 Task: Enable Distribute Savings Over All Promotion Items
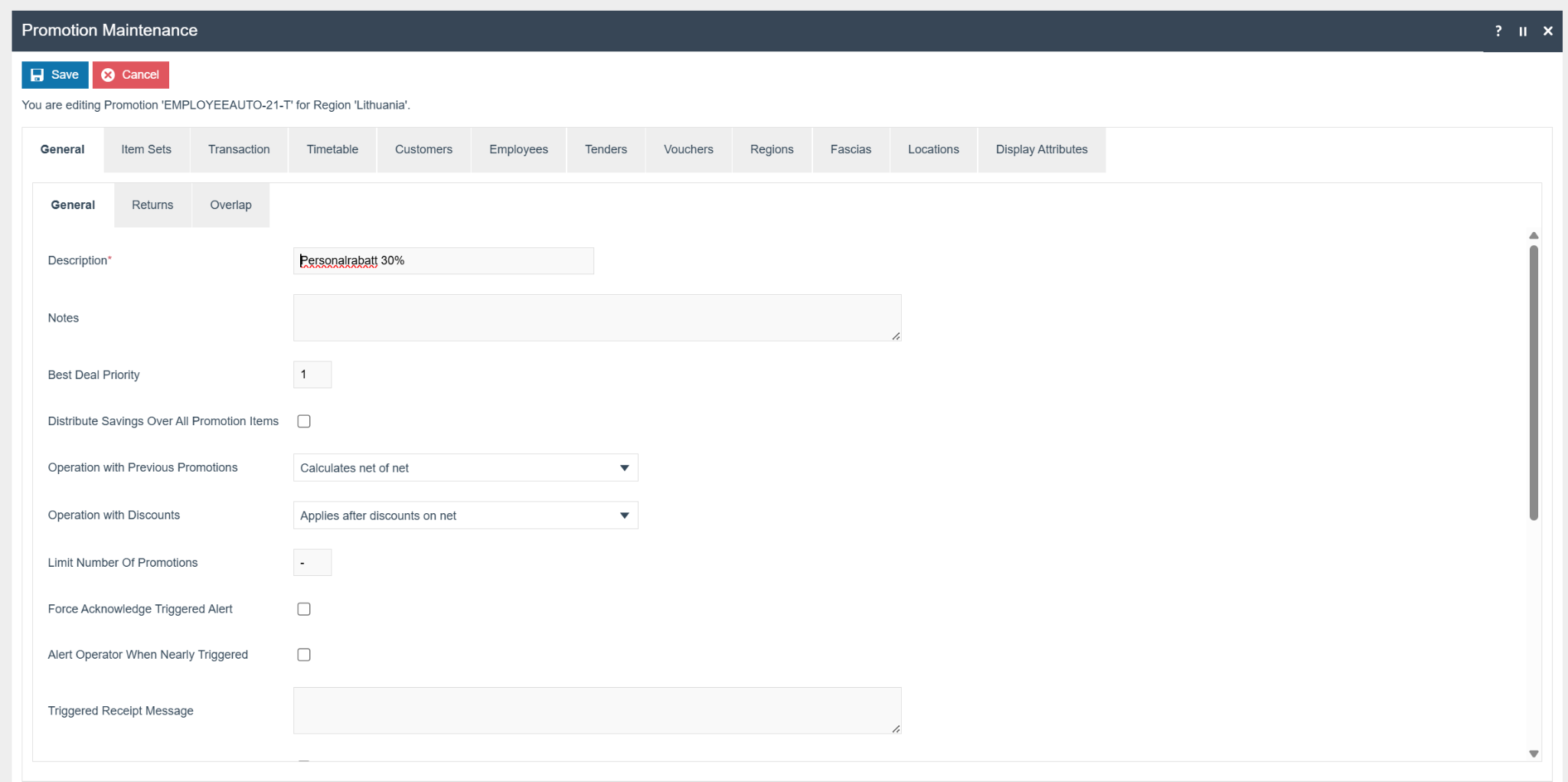[x=304, y=421]
